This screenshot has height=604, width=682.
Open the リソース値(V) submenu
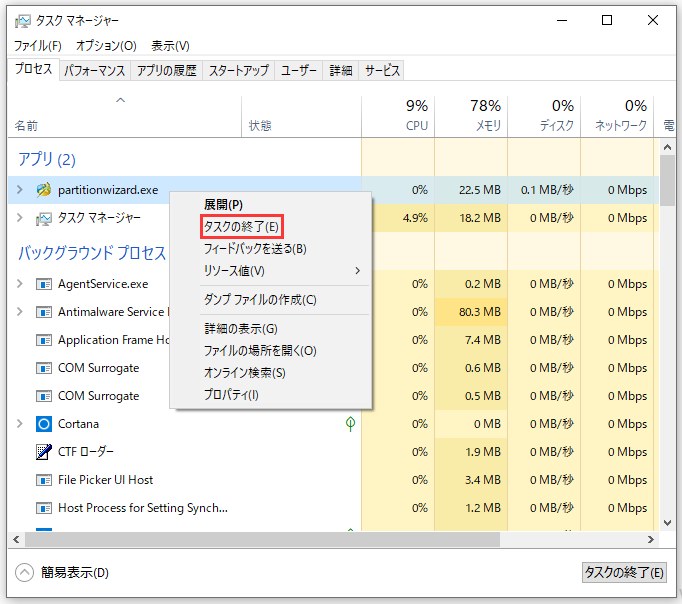click(271, 270)
